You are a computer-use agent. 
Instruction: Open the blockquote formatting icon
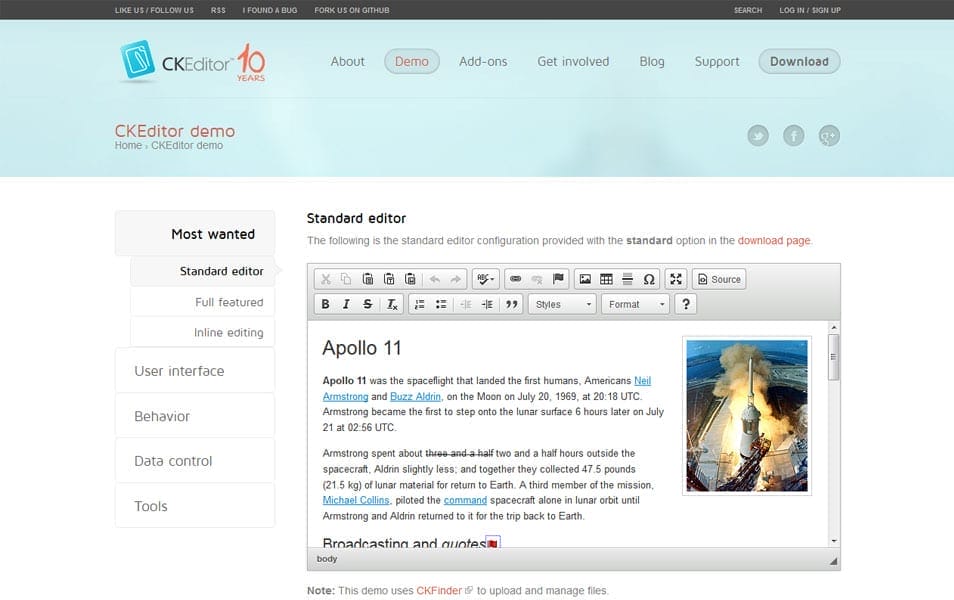click(x=511, y=303)
